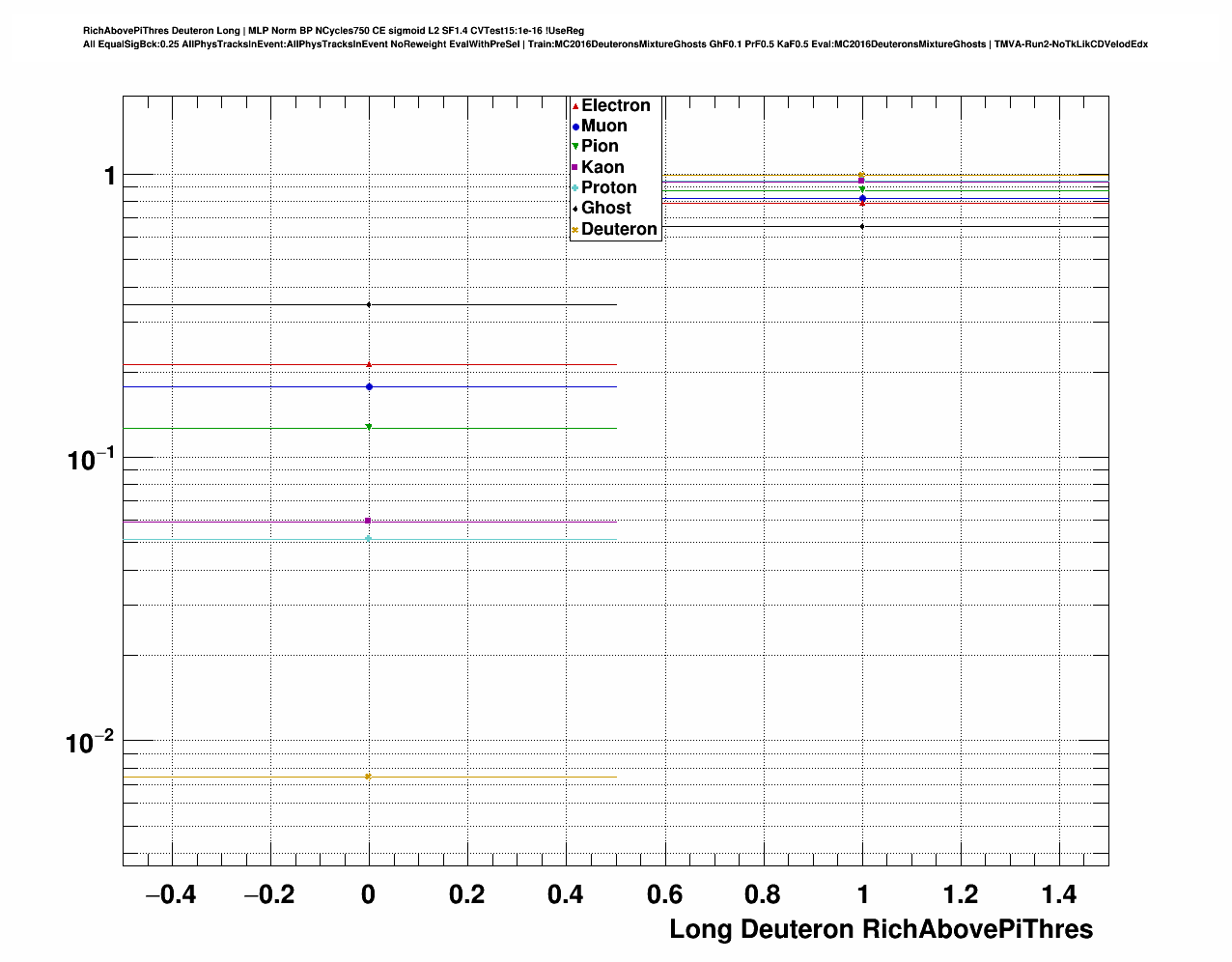Click the orange Deuteron data point at x=0
1232x962 pixels.
(x=369, y=777)
